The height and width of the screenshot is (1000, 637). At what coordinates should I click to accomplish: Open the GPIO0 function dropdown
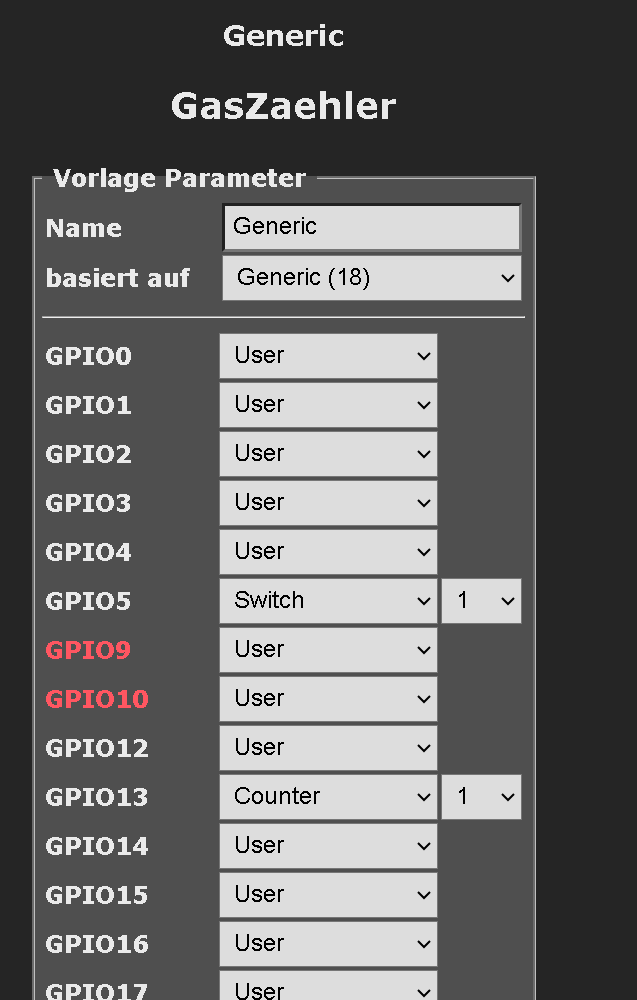(x=328, y=356)
